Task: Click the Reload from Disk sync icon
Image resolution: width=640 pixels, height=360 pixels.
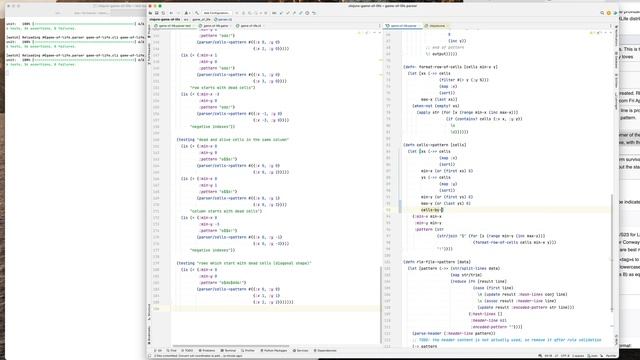Action: (x=163, y=13)
